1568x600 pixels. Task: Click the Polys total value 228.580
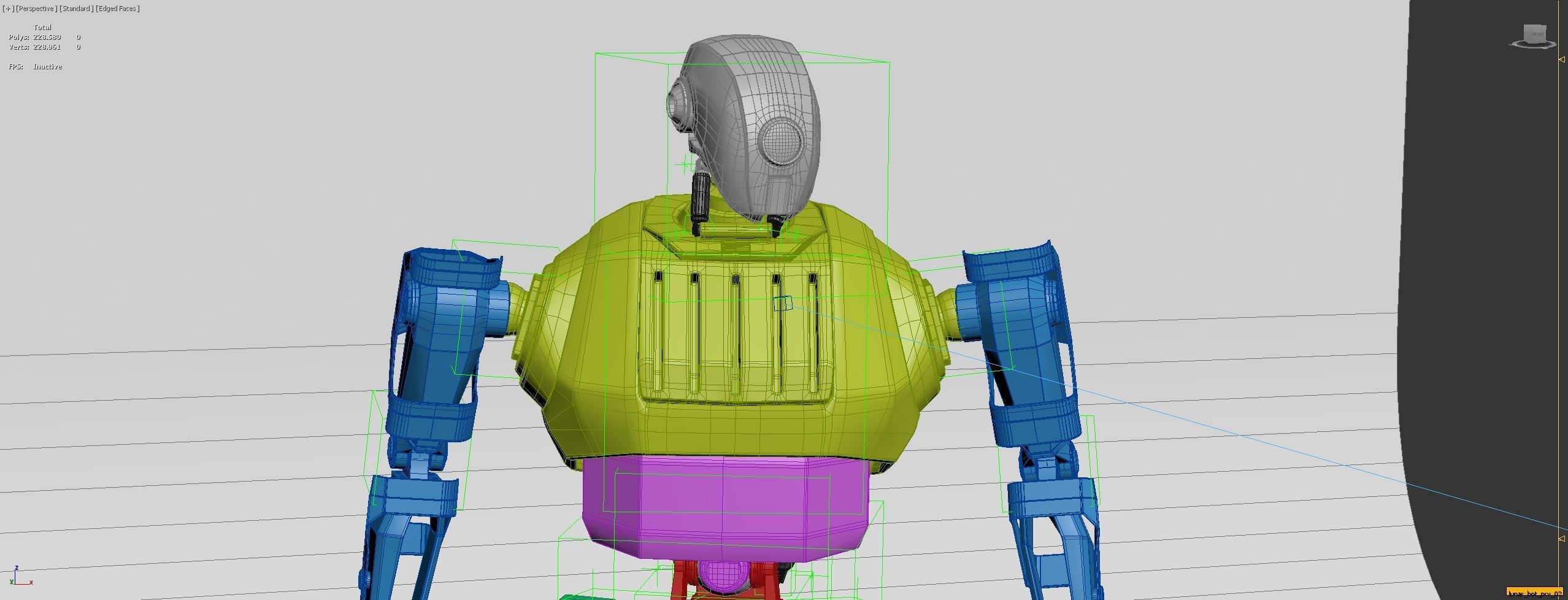point(47,37)
